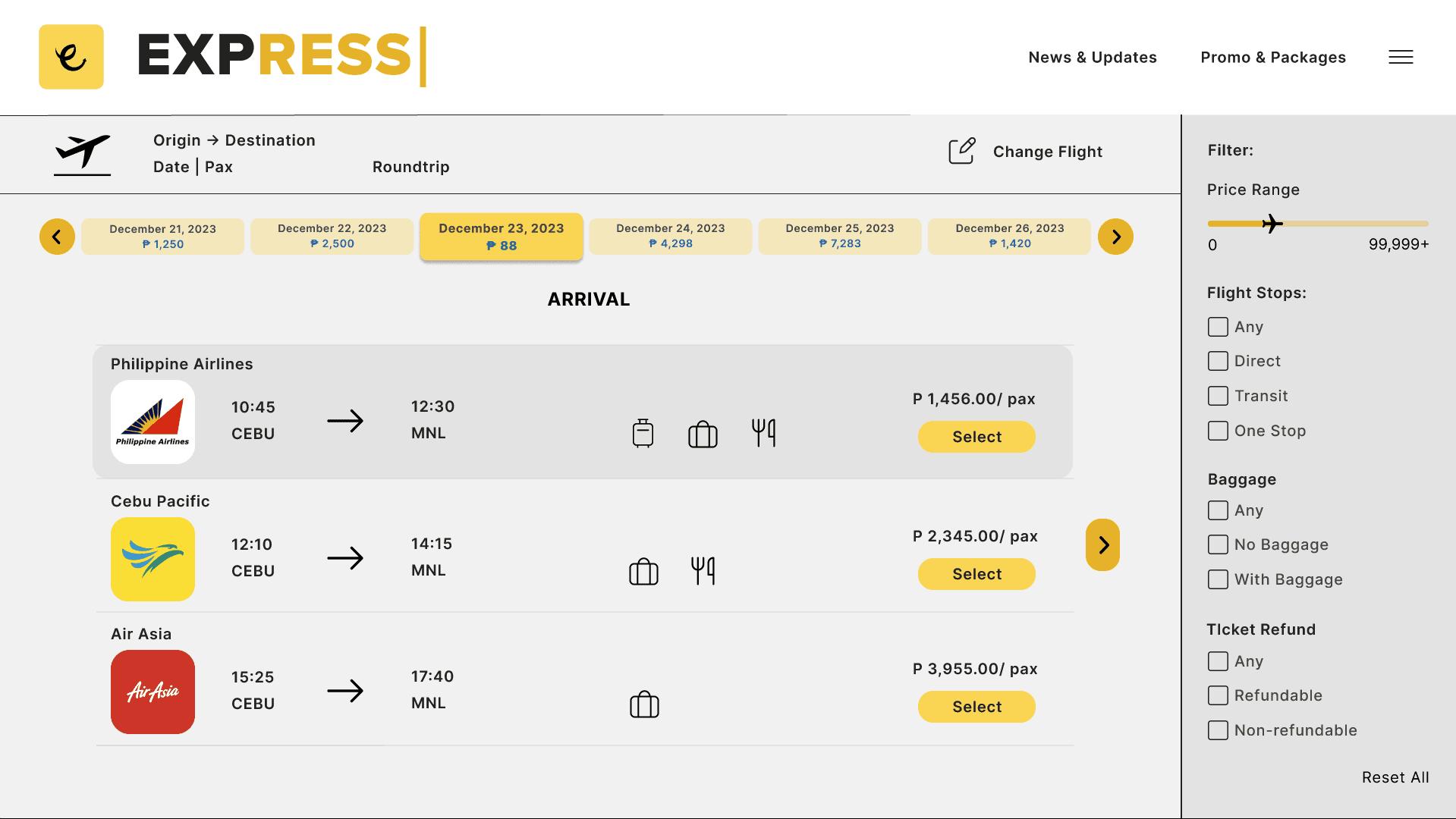Click the price range slider track
The width and height of the screenshot is (1456, 819).
tap(1318, 224)
